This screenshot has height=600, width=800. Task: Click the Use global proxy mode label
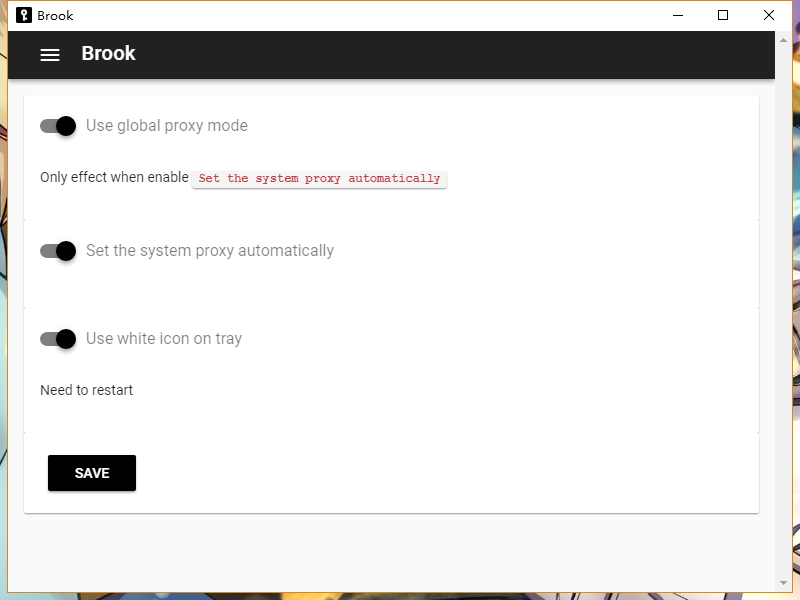coord(166,125)
